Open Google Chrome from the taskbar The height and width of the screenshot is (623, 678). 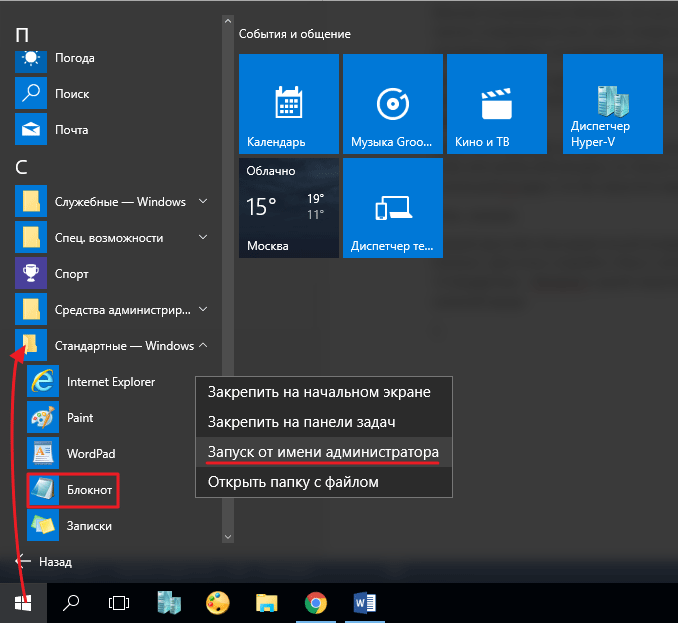316,603
